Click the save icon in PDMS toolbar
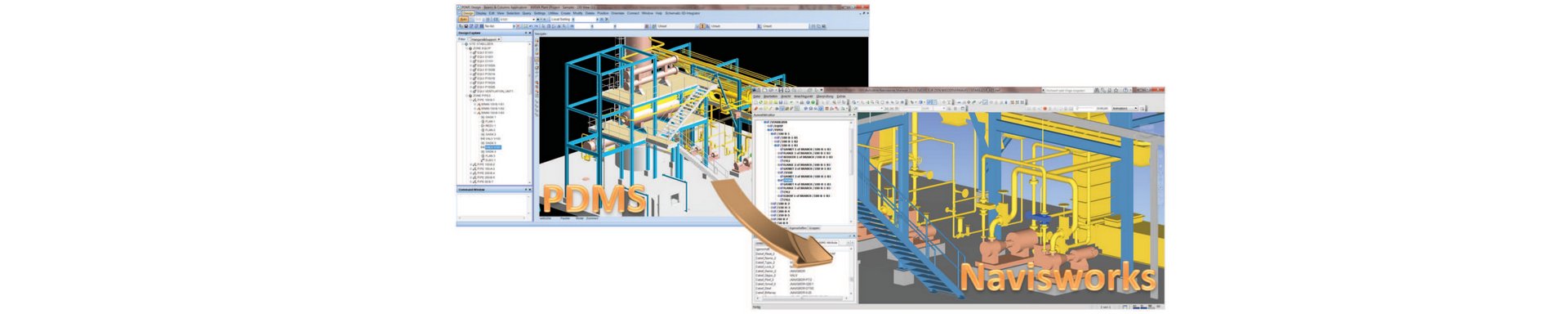 466,26
